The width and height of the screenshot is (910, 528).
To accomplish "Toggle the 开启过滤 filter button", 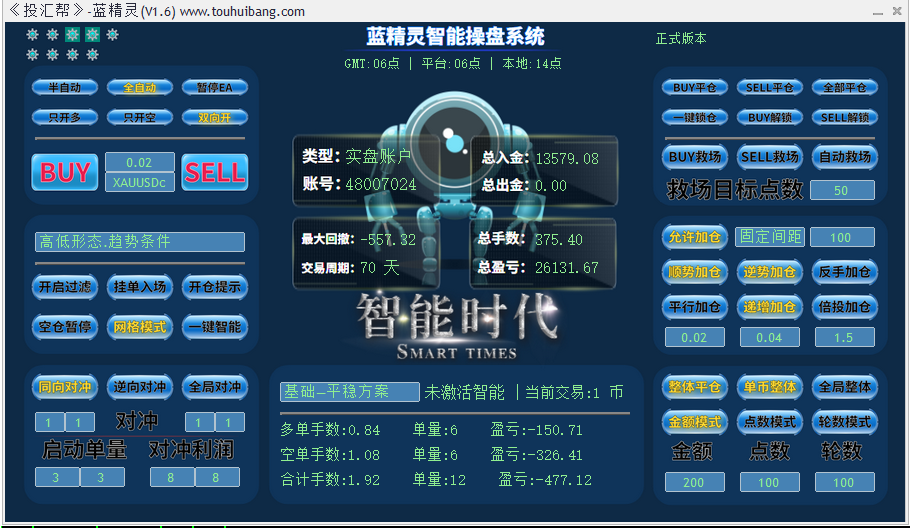I will [64, 287].
